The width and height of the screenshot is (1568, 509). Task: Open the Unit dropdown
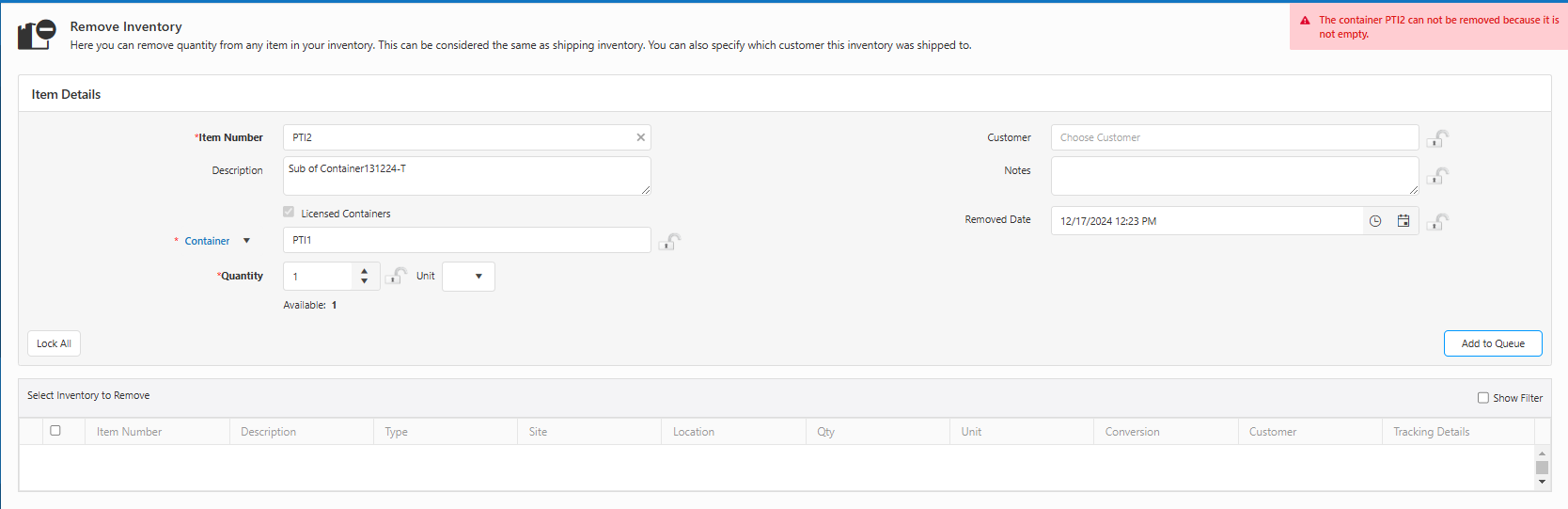coord(468,277)
